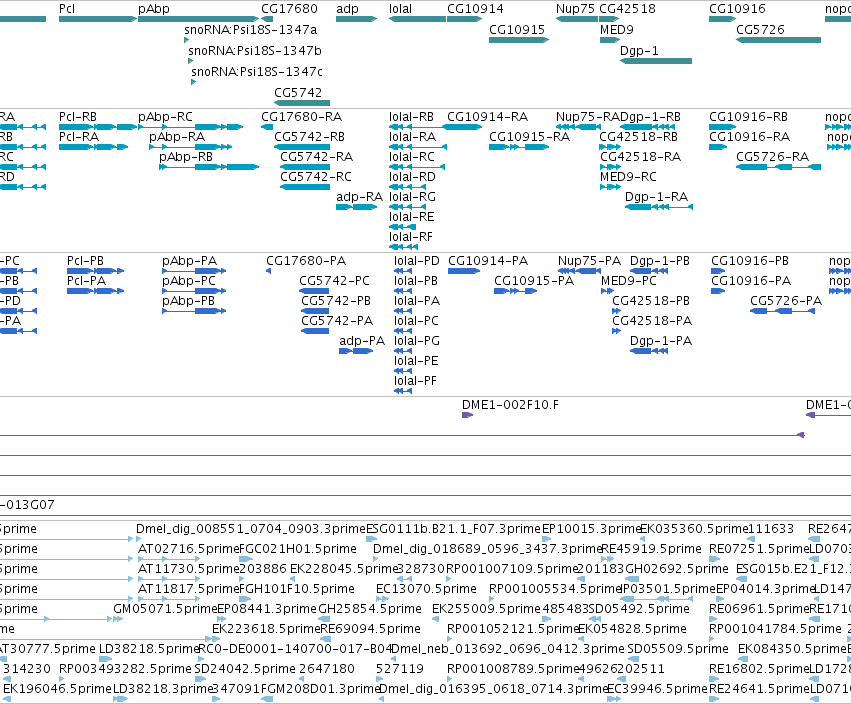Select protein CG5726-PA
The width and height of the screenshot is (851, 704).
[783, 311]
